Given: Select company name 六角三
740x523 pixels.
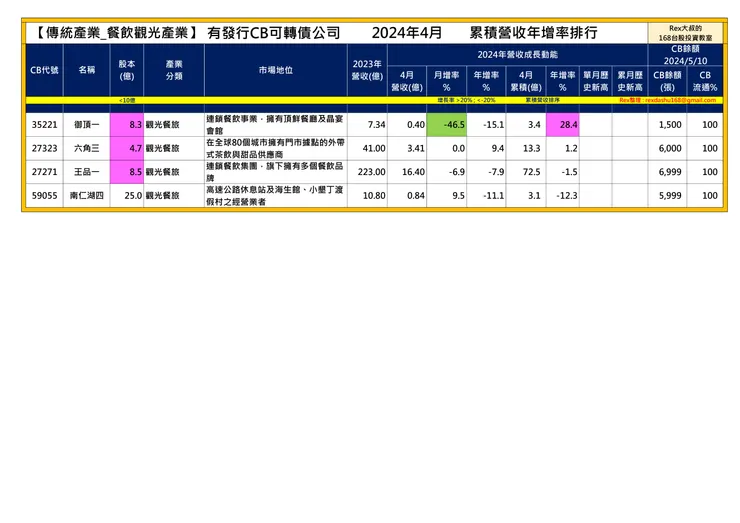Looking at the screenshot, I should tap(87, 148).
